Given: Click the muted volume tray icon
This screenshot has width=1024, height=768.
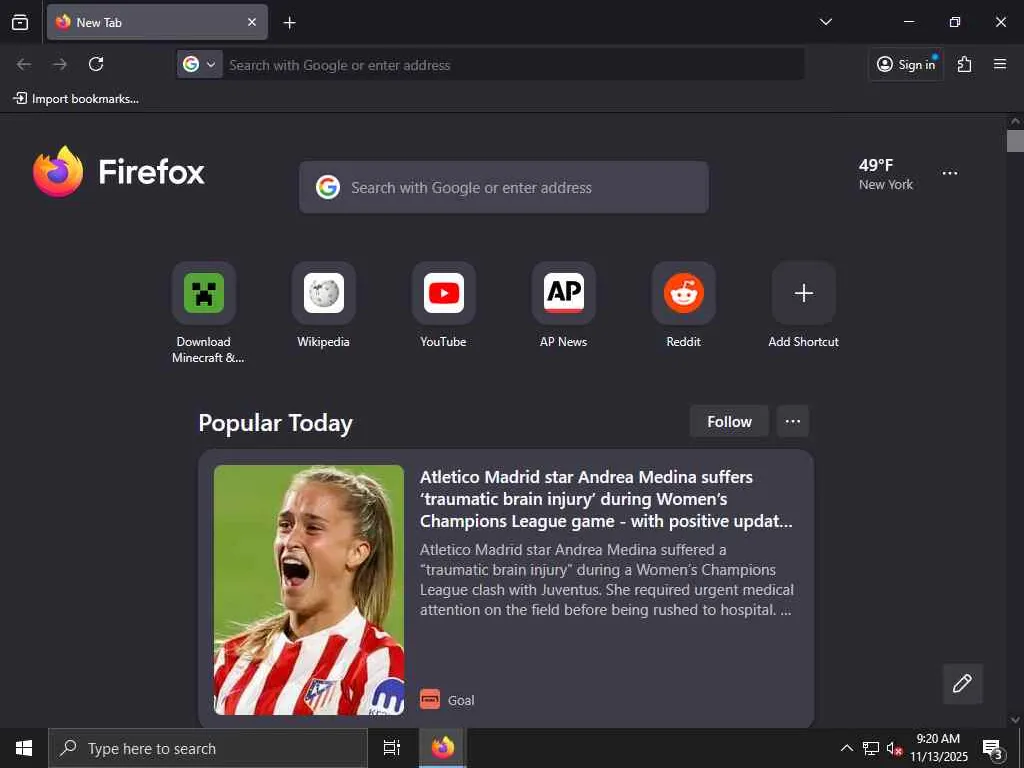Looking at the screenshot, I should point(894,748).
